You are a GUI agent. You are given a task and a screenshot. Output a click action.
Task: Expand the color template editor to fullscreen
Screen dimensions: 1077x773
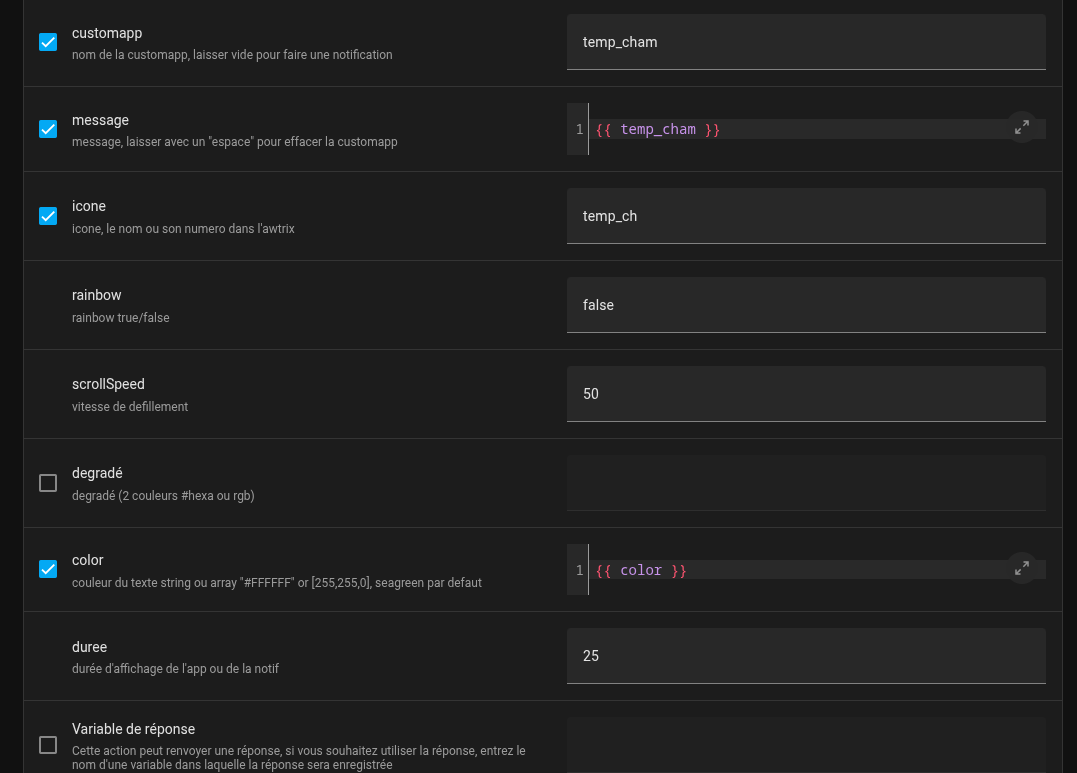pyautogui.click(x=1021, y=568)
